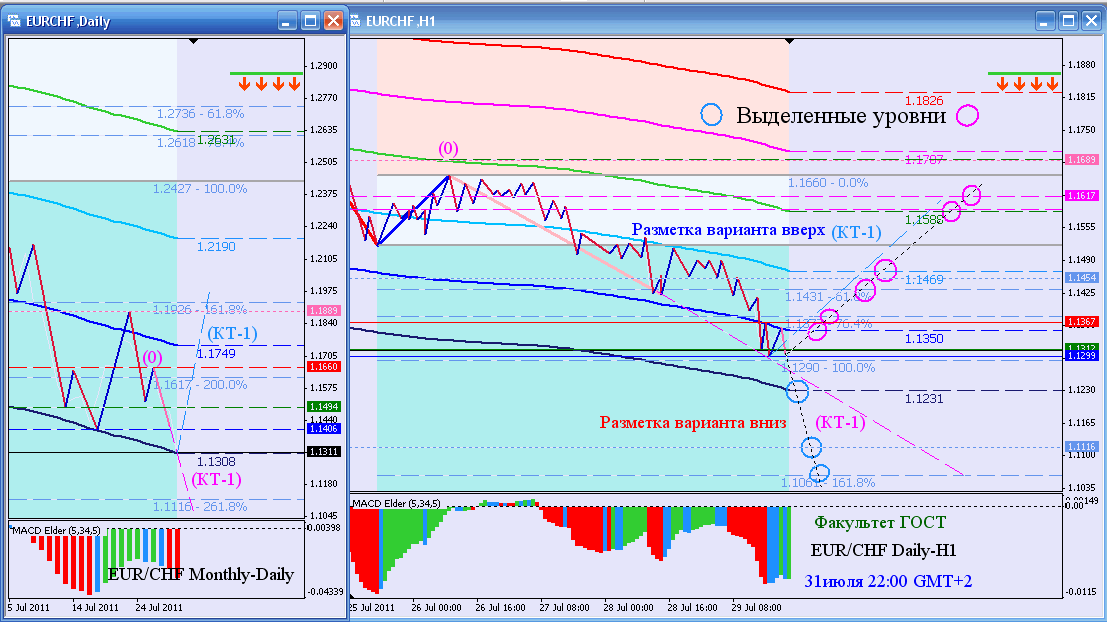Click the red 1.1660 price tag in Daily chart
The height and width of the screenshot is (622, 1107).
[324, 367]
